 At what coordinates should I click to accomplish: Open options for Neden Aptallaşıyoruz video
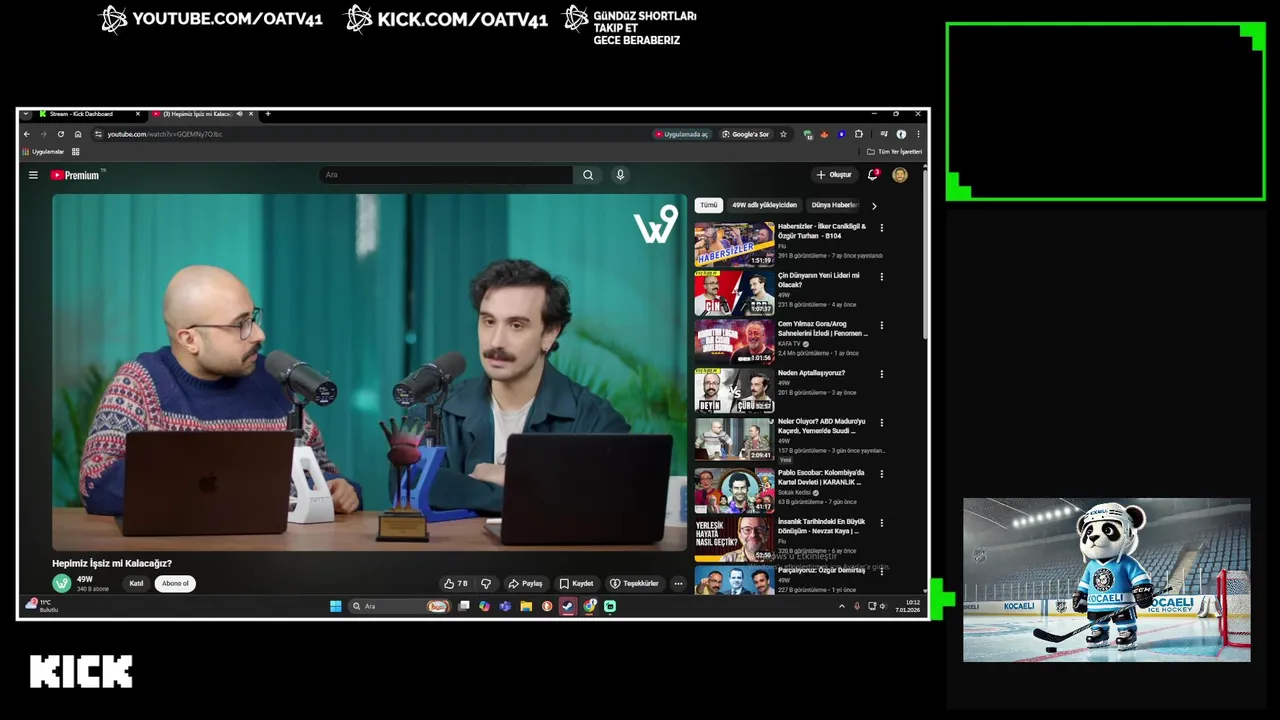tap(881, 374)
